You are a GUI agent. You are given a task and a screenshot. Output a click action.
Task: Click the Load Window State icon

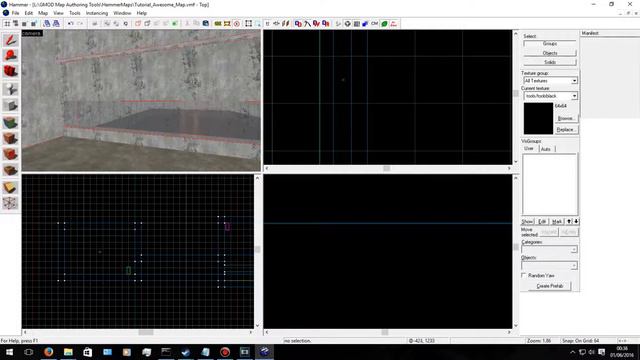(x=47, y=24)
